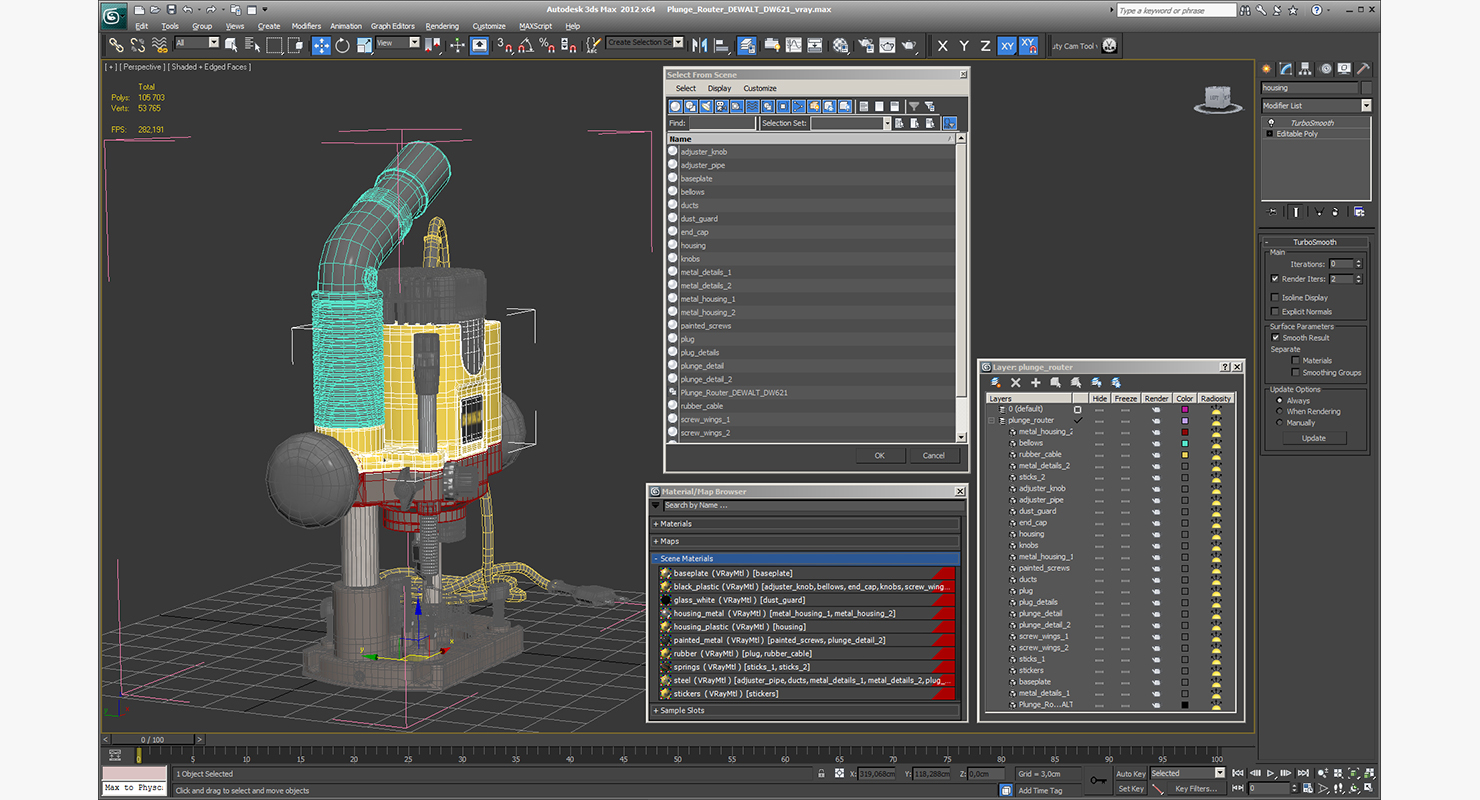This screenshot has height=800, width=1480.
Task: Open Modifier List dropdown
Action: [x=1316, y=105]
